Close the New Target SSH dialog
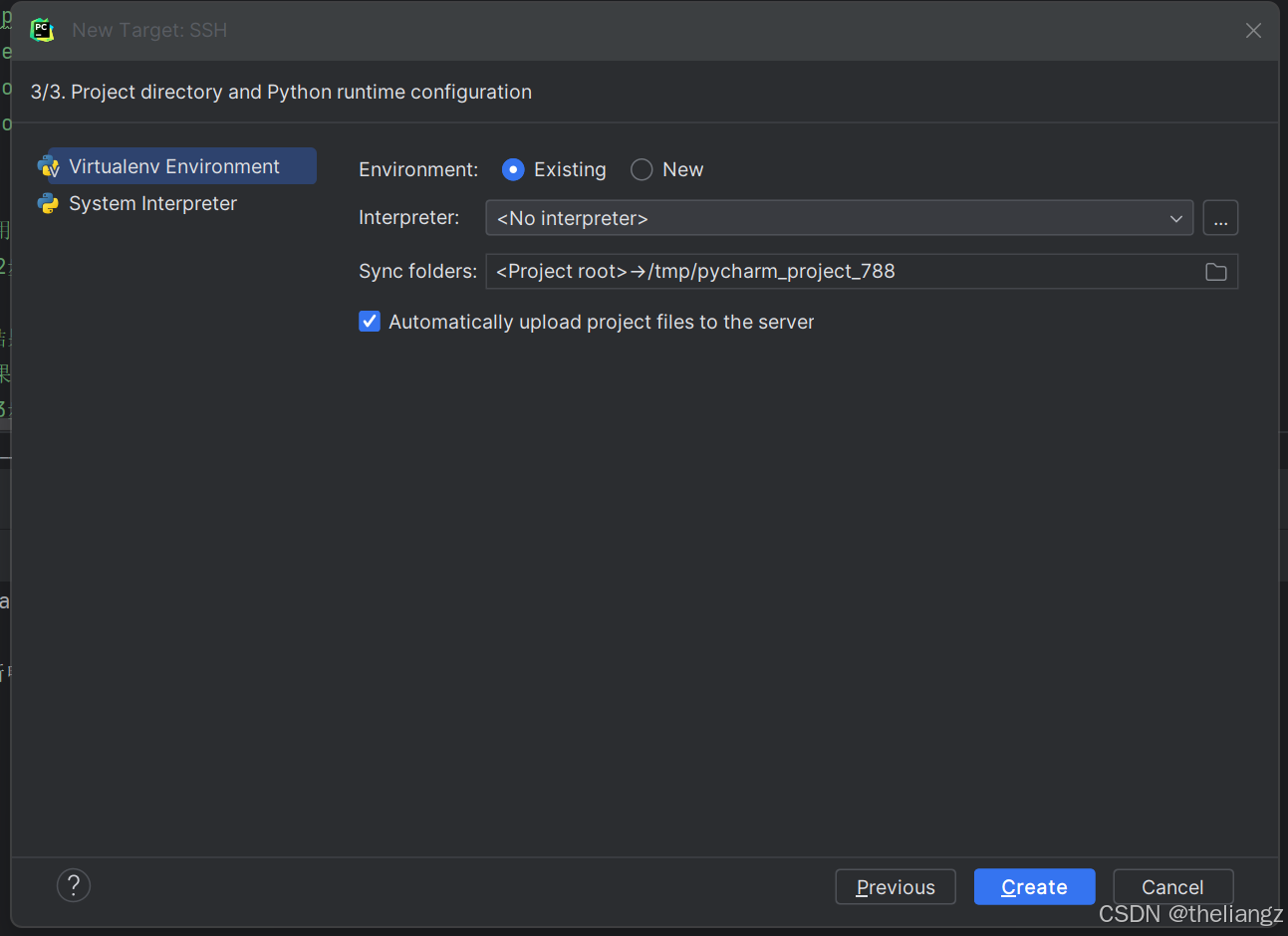Image resolution: width=1288 pixels, height=936 pixels. coord(1253,31)
